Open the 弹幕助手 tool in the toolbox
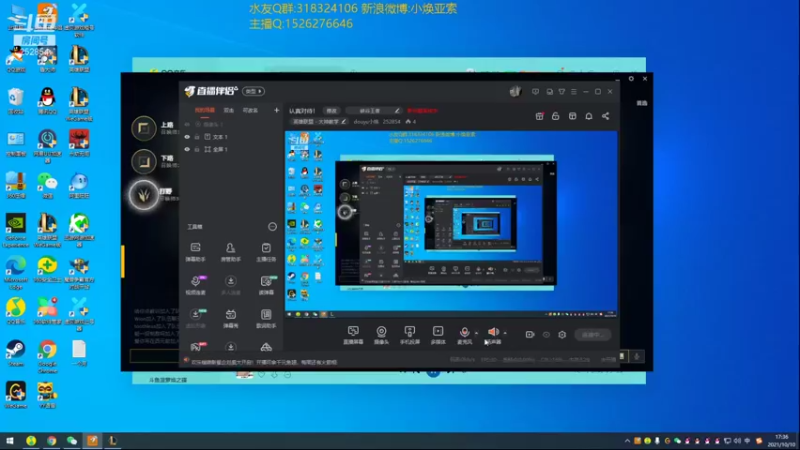The height and width of the screenshot is (450, 800). 195,252
